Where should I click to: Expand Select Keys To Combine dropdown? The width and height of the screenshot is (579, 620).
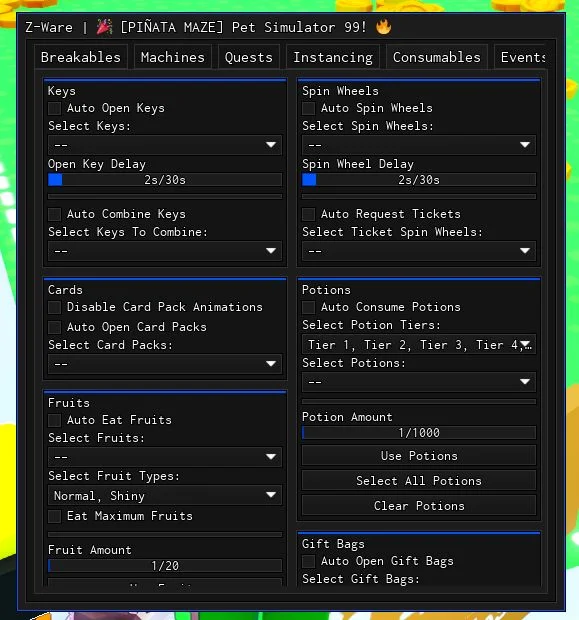coord(165,251)
